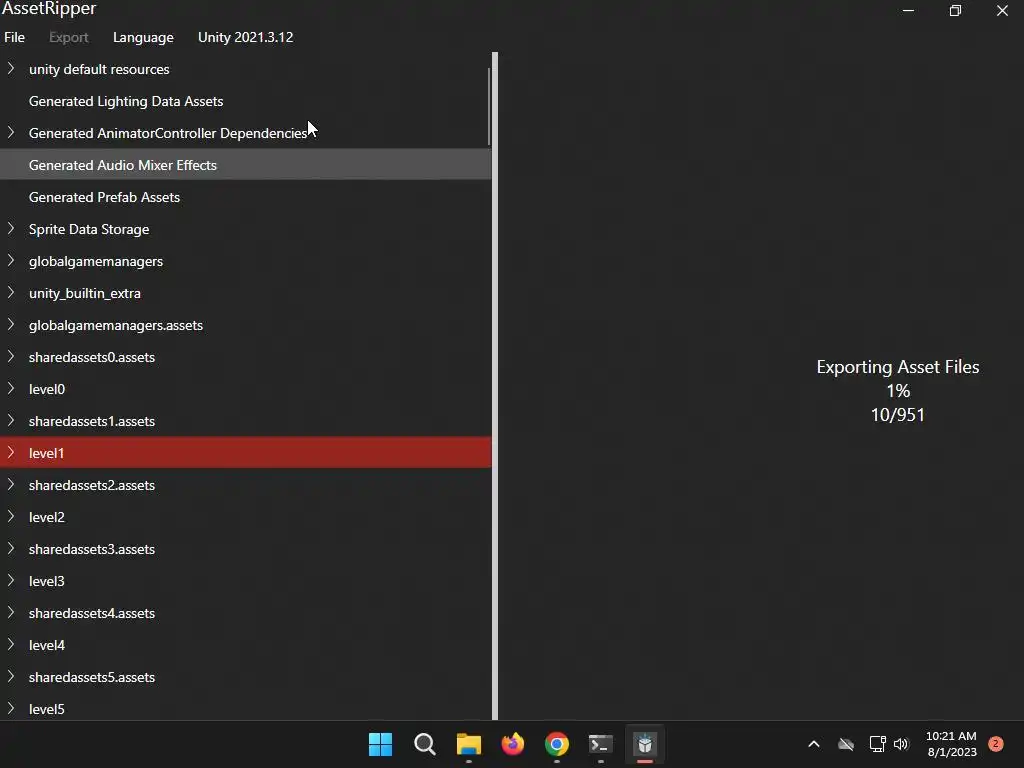Open the File menu
Image resolution: width=1024 pixels, height=768 pixels.
(x=14, y=37)
